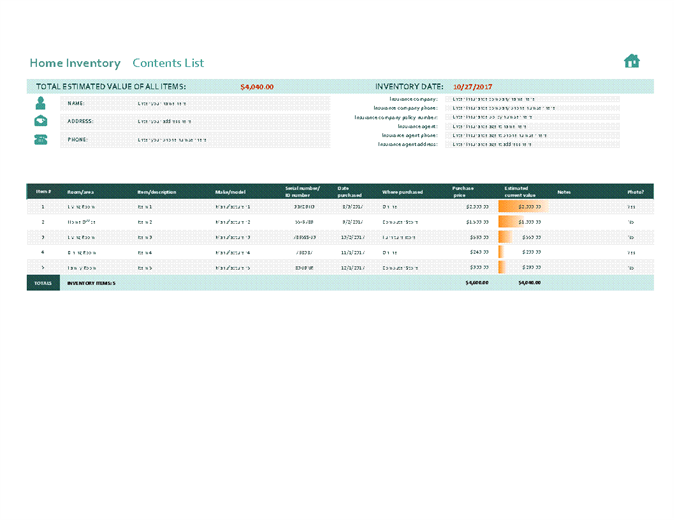Click the Purchase price column header

coord(463,192)
